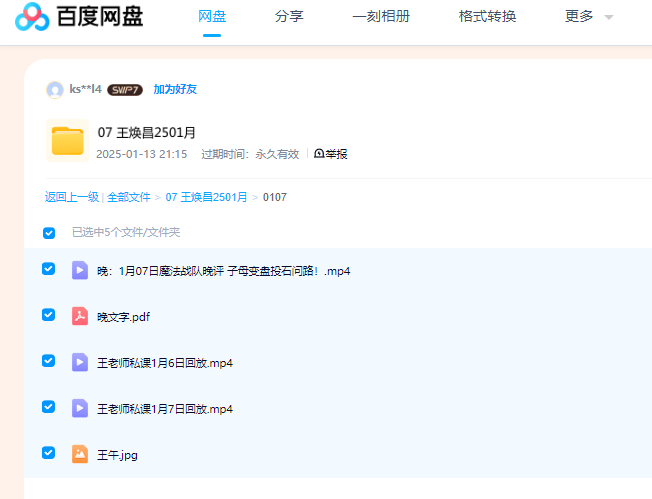Expand the 更多 dropdown arrow
This screenshot has width=652, height=499.
[609, 17]
